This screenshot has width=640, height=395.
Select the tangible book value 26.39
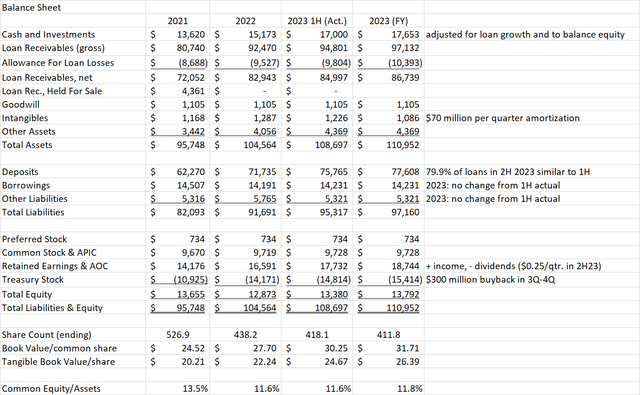pyautogui.click(x=408, y=362)
